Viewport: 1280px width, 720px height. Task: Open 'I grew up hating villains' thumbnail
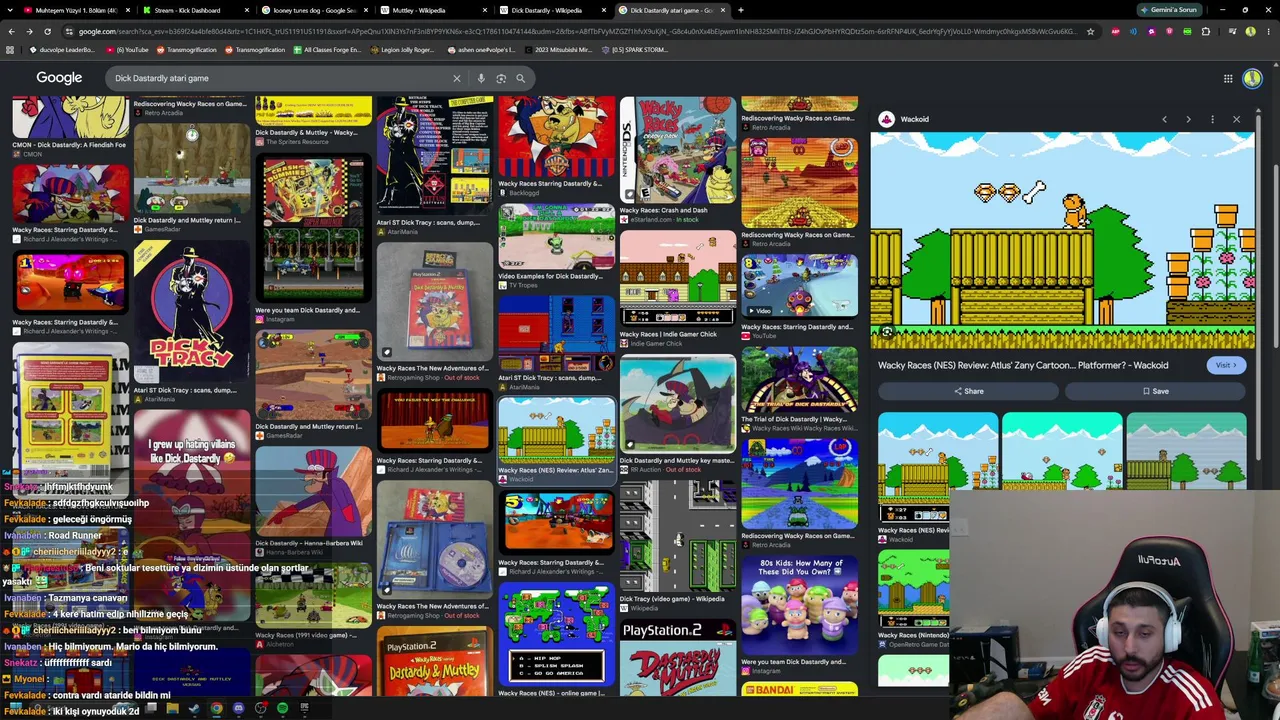coord(191,475)
